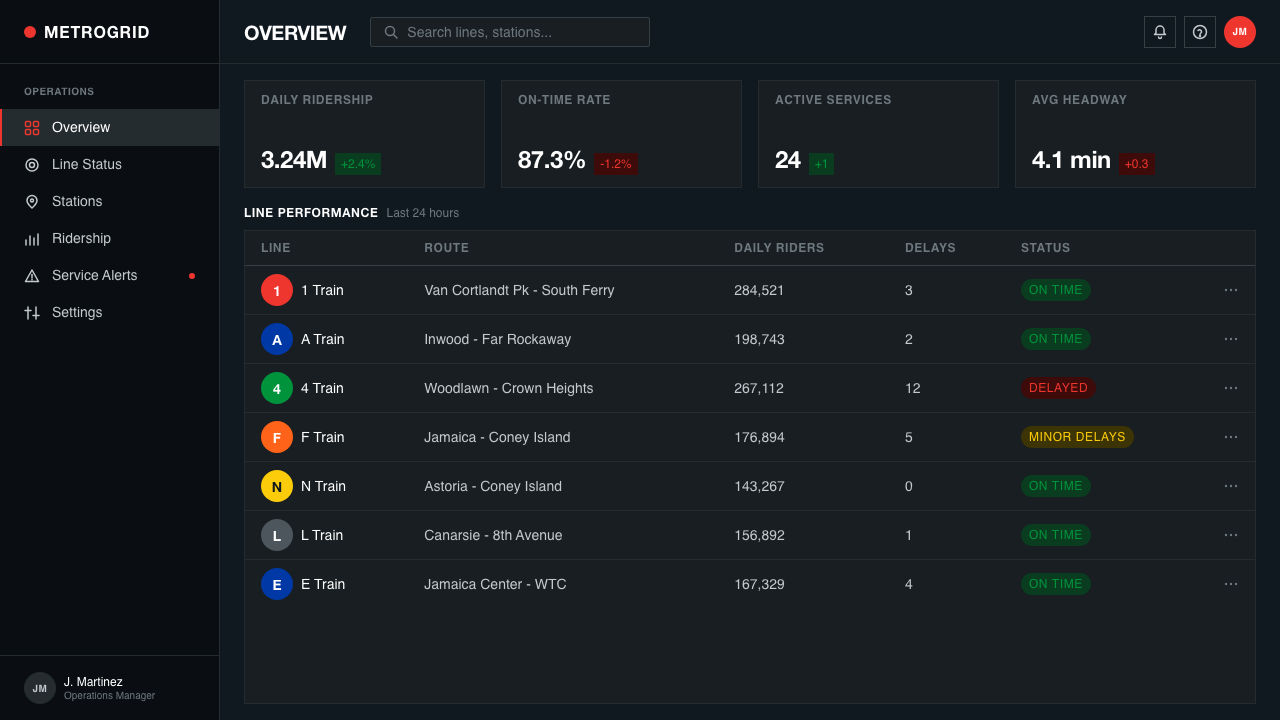Select the Overview menu item
Screen dimensions: 1280x720
tap(110, 128)
